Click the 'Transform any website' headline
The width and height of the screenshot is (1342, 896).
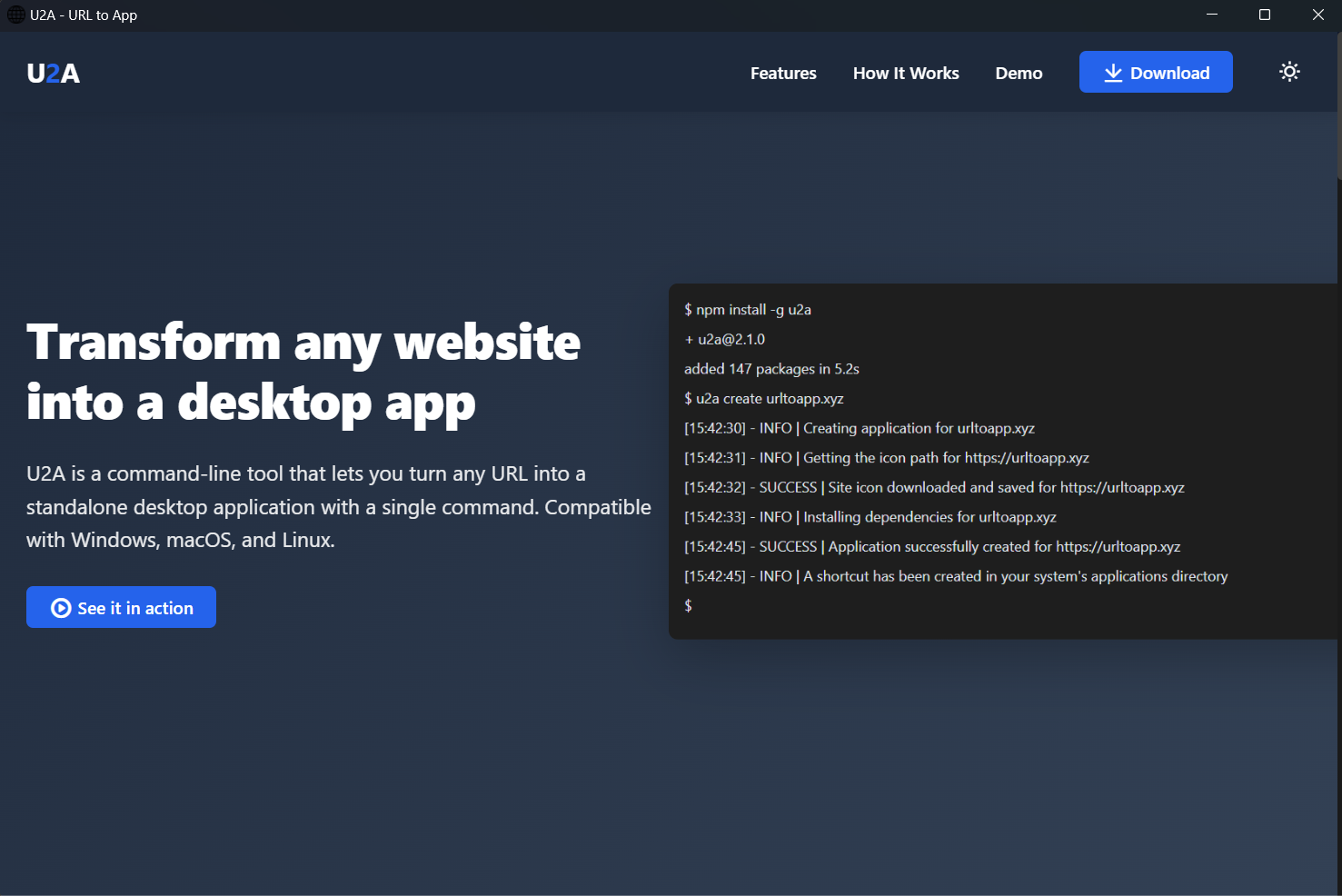tap(303, 372)
